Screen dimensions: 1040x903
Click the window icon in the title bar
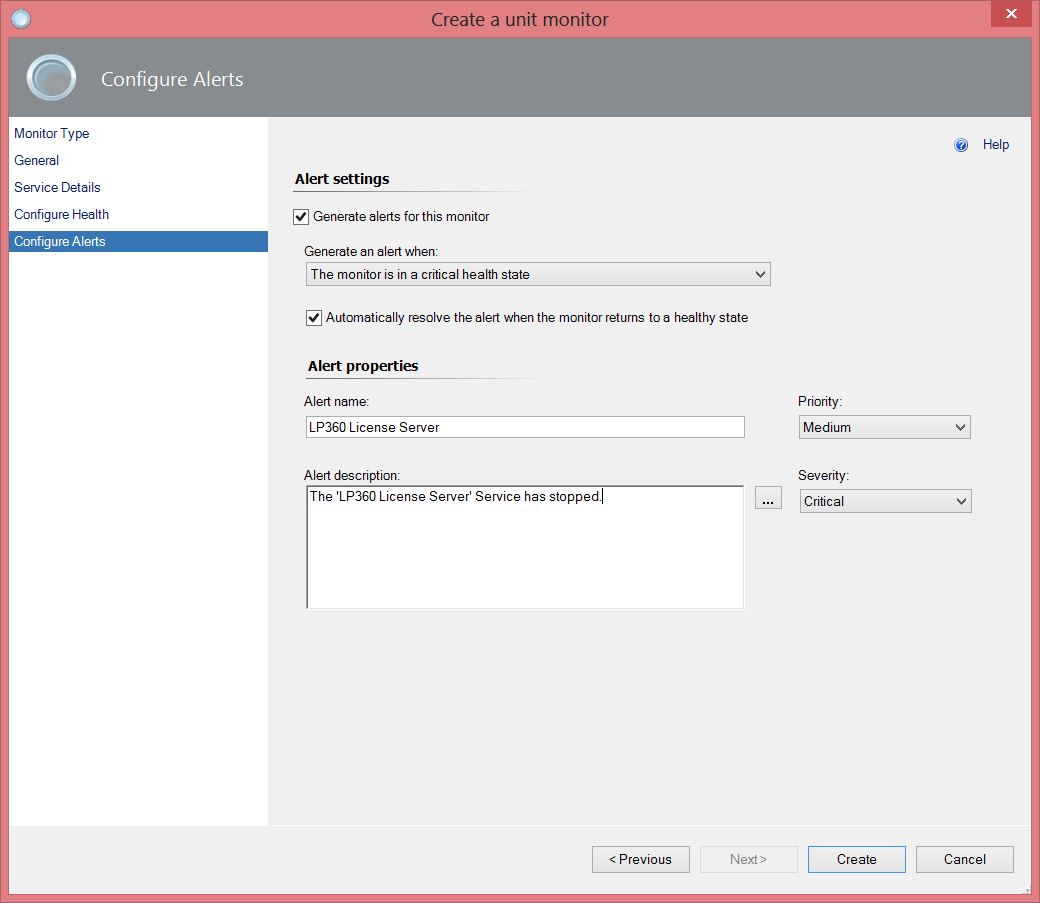tap(21, 19)
